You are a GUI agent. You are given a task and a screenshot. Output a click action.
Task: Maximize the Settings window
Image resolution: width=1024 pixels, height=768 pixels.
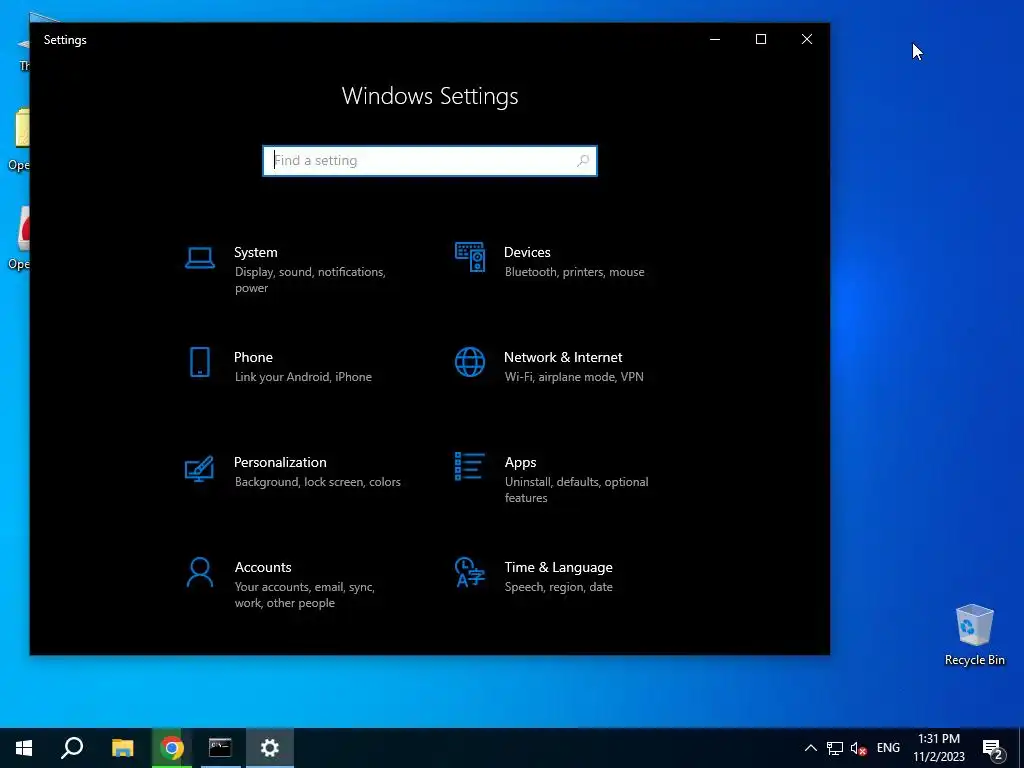(761, 39)
